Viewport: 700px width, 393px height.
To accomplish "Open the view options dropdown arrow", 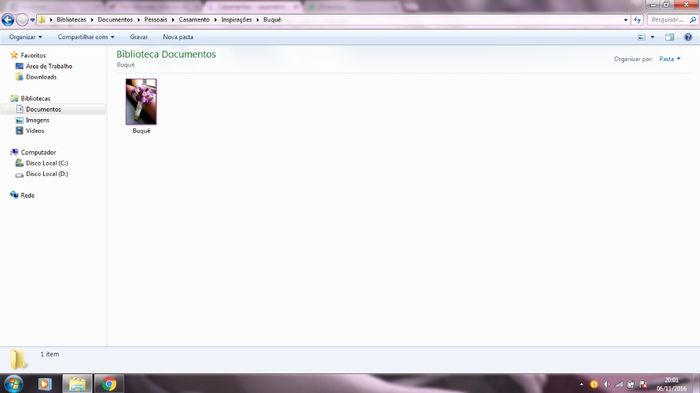I will pos(652,37).
